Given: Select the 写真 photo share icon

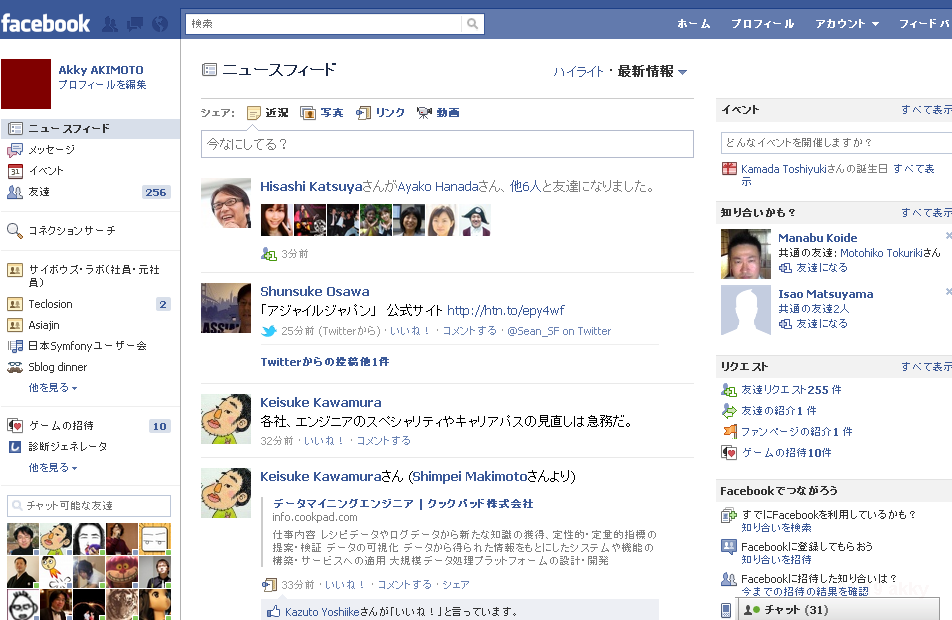Looking at the screenshot, I should pos(322,113).
